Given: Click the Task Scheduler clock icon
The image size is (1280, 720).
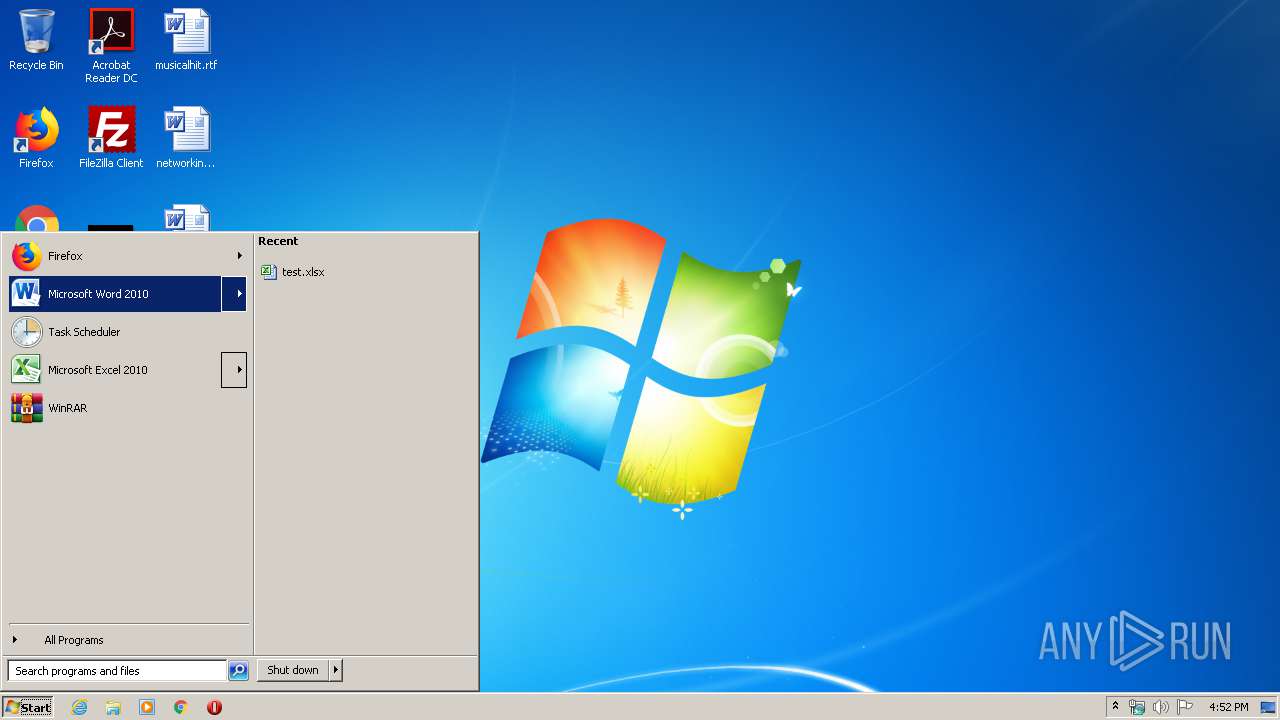Looking at the screenshot, I should tap(26, 332).
